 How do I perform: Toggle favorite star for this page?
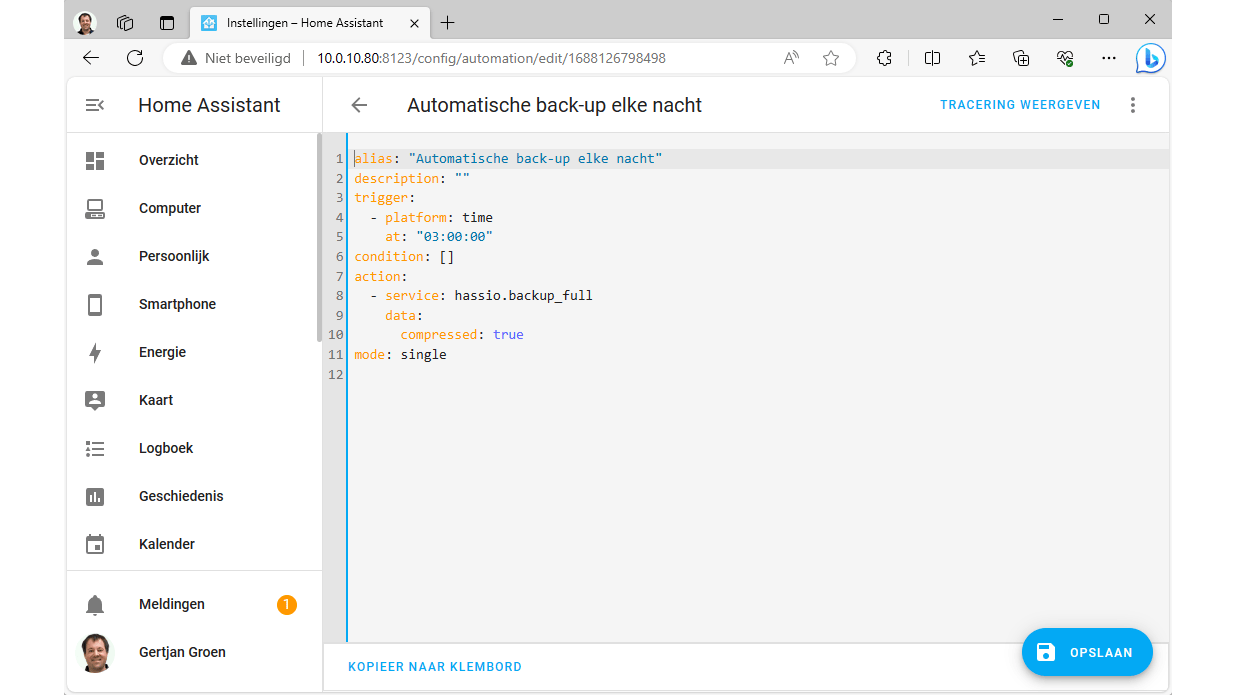[831, 58]
